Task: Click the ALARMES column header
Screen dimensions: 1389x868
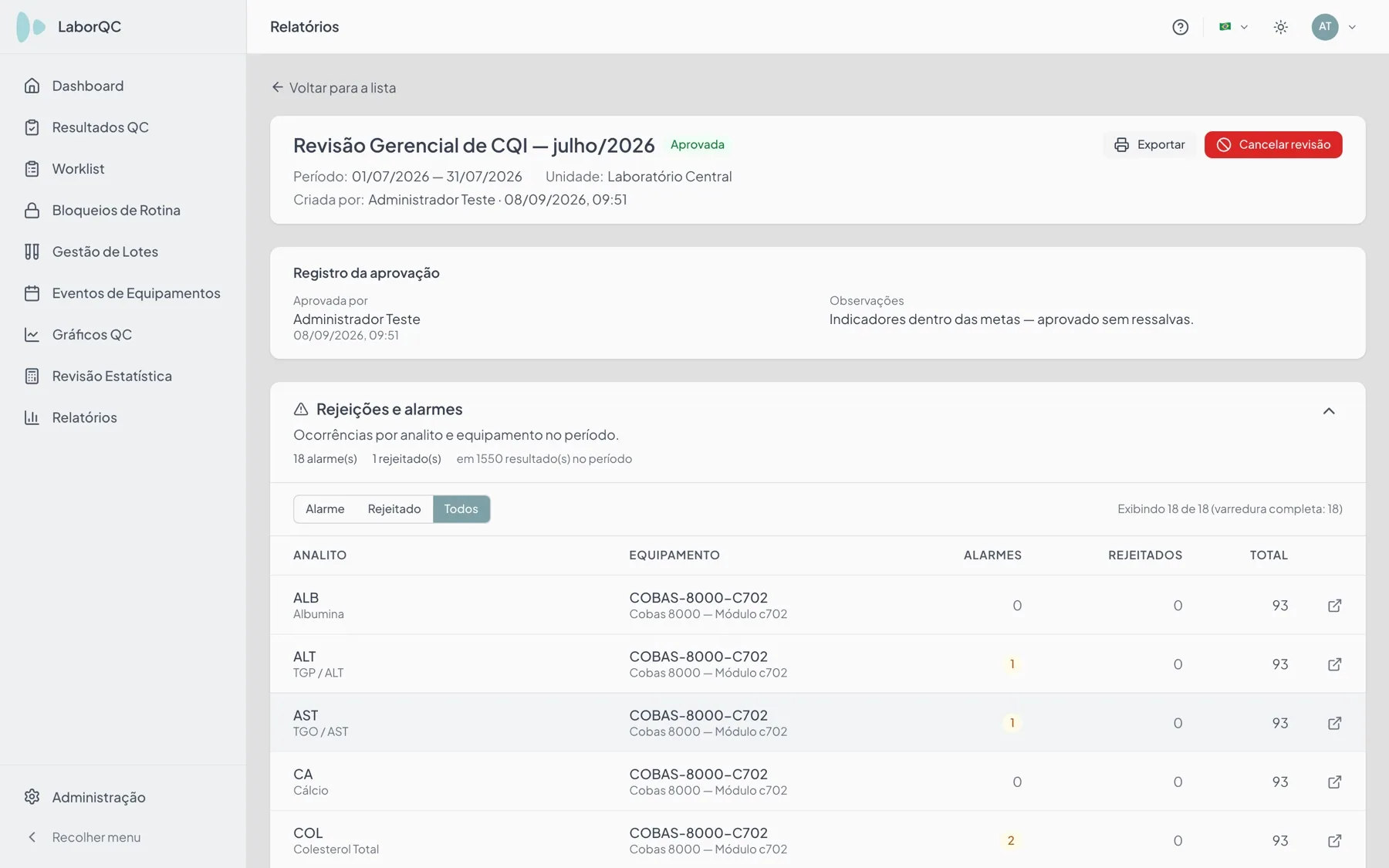Action: [x=992, y=556]
